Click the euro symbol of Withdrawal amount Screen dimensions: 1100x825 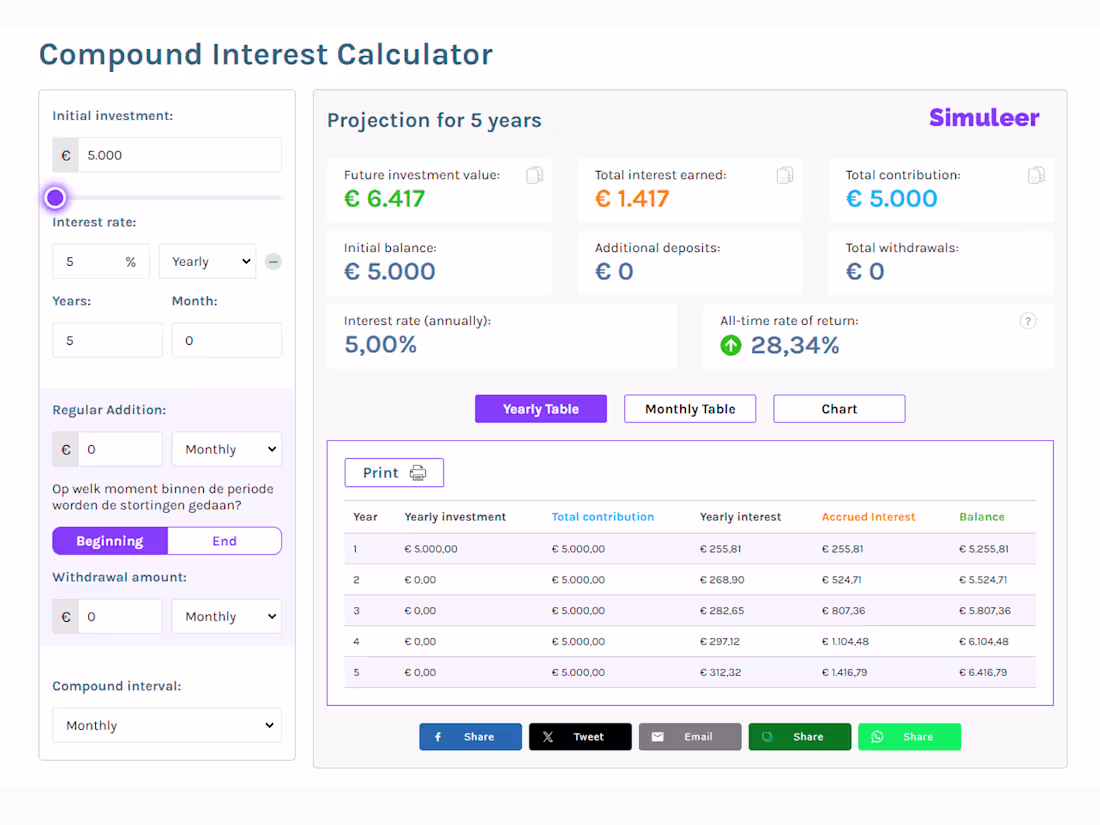pos(66,617)
